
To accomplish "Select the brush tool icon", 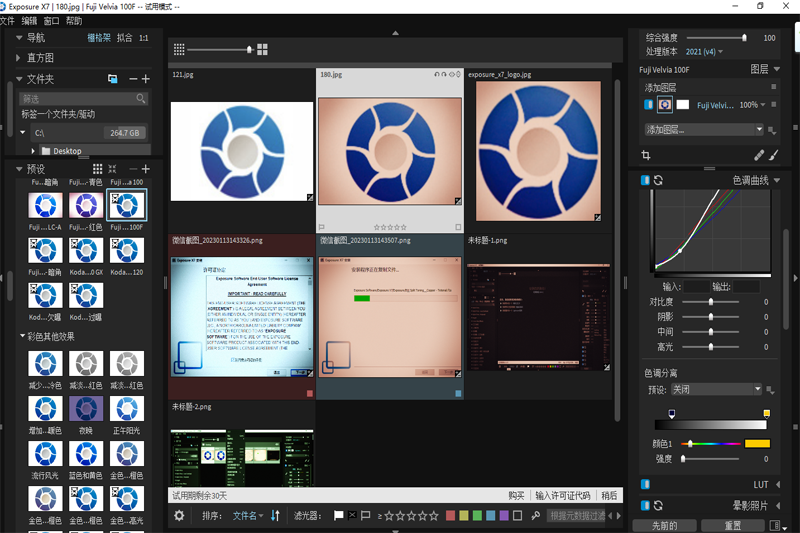I will (x=774, y=156).
